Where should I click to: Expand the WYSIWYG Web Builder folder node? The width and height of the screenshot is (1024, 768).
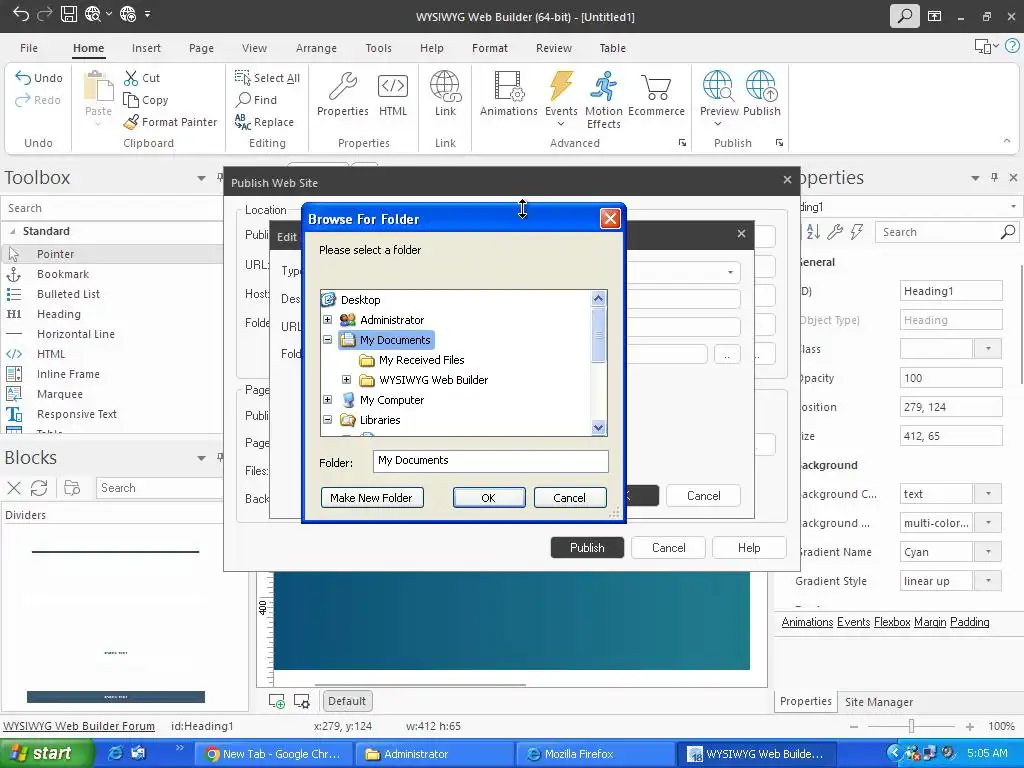point(347,379)
